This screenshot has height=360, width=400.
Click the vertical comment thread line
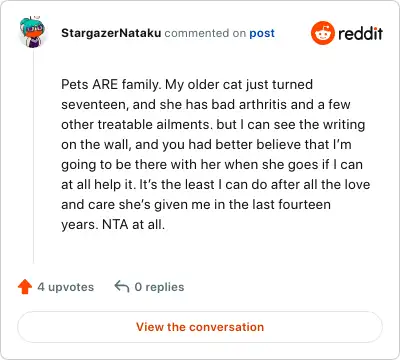[x=33, y=157]
